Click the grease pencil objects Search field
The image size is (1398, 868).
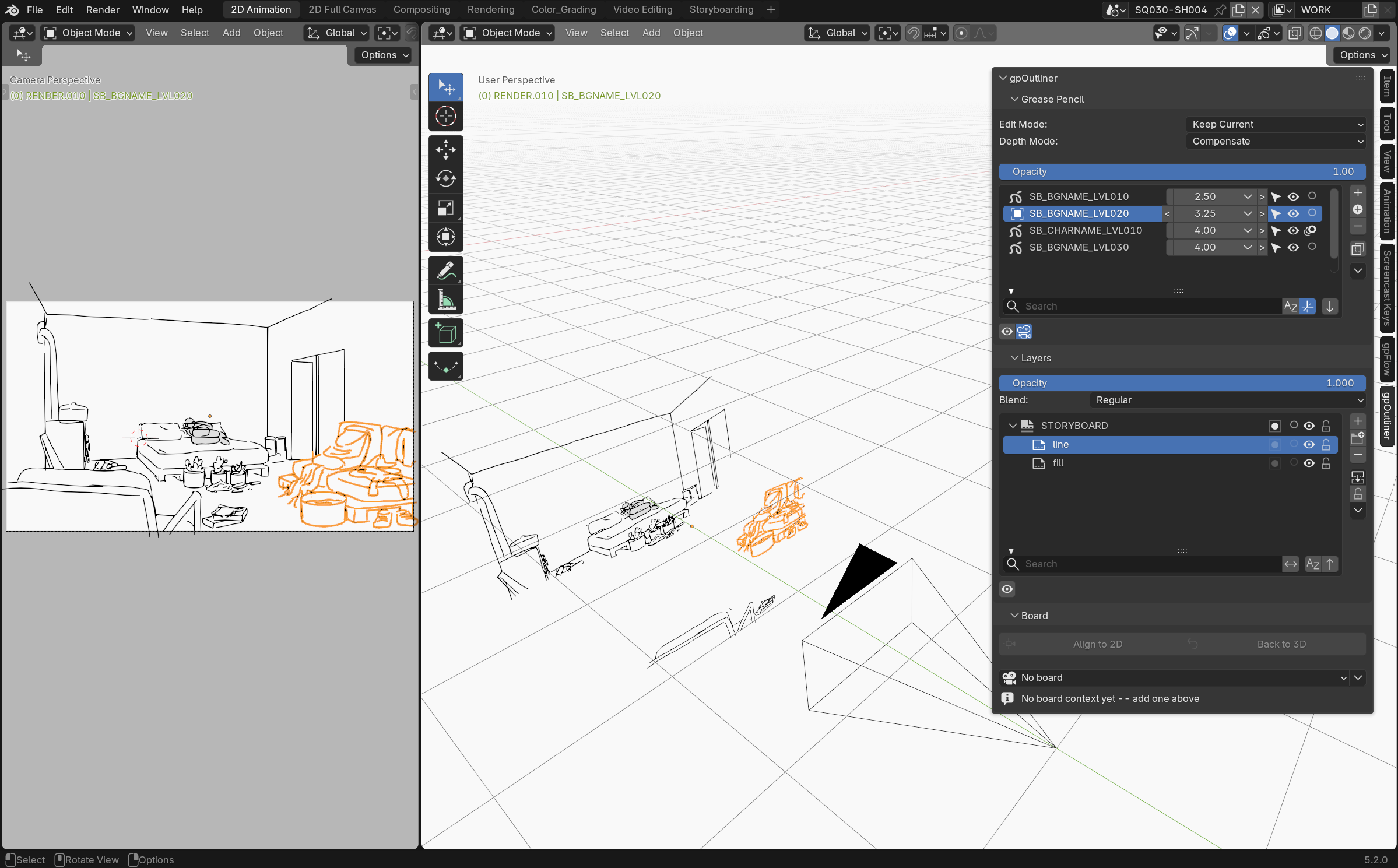(1141, 307)
